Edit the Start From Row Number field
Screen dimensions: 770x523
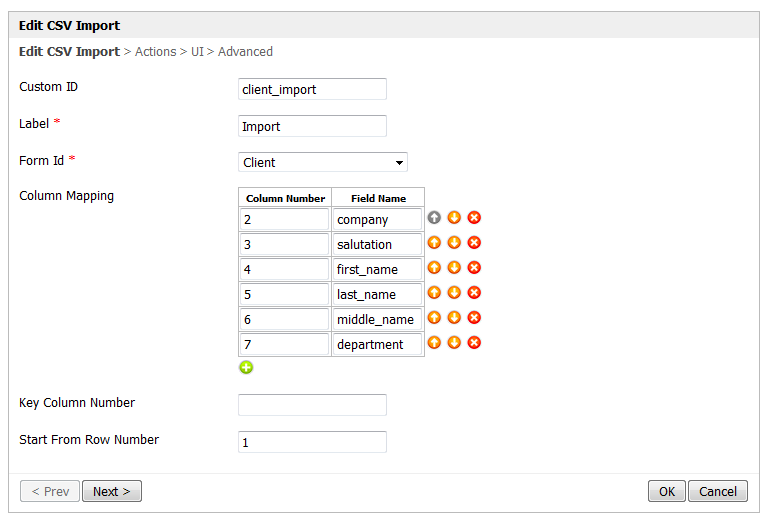[x=312, y=442]
